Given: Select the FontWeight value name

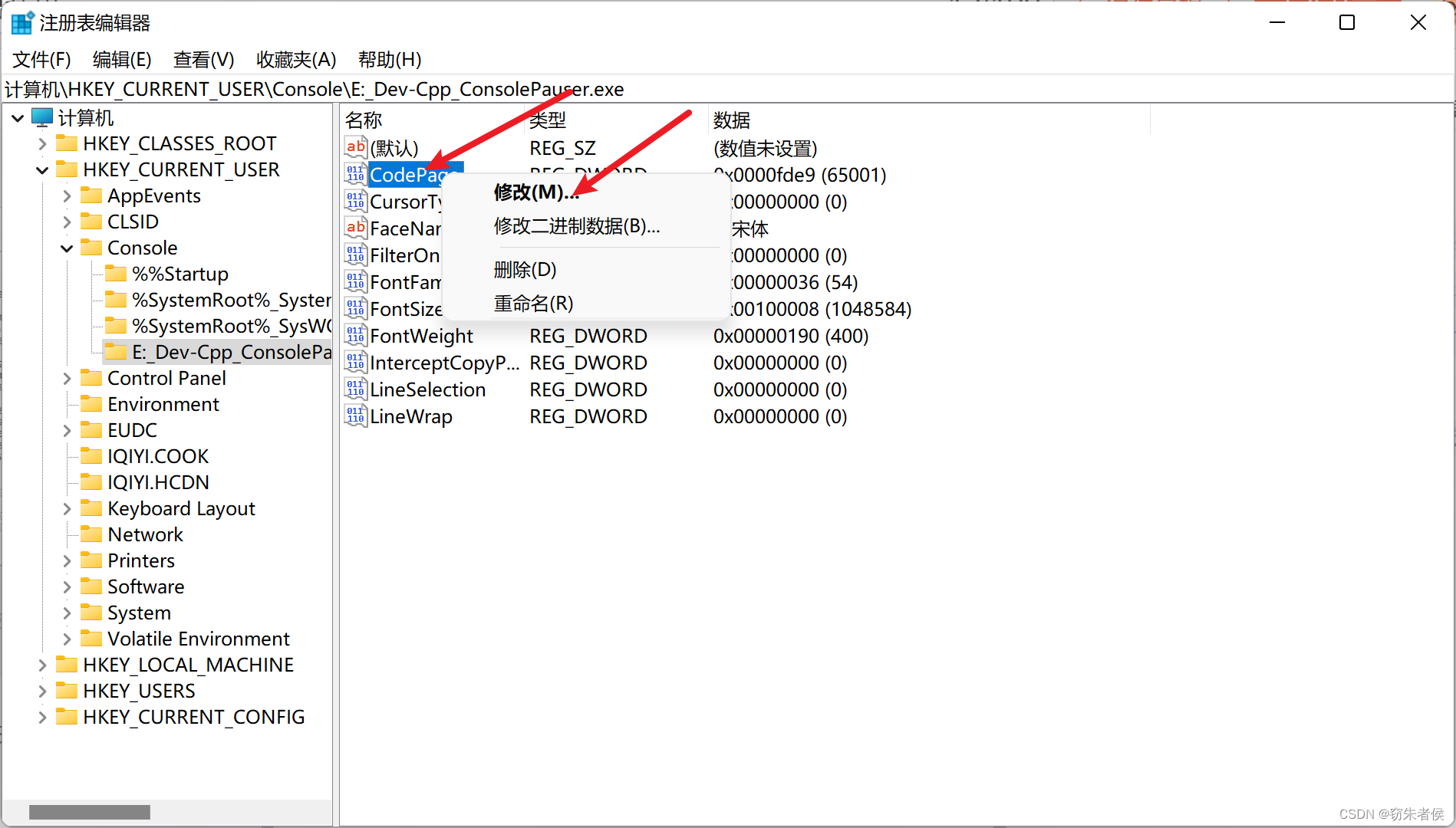Looking at the screenshot, I should pos(421,336).
